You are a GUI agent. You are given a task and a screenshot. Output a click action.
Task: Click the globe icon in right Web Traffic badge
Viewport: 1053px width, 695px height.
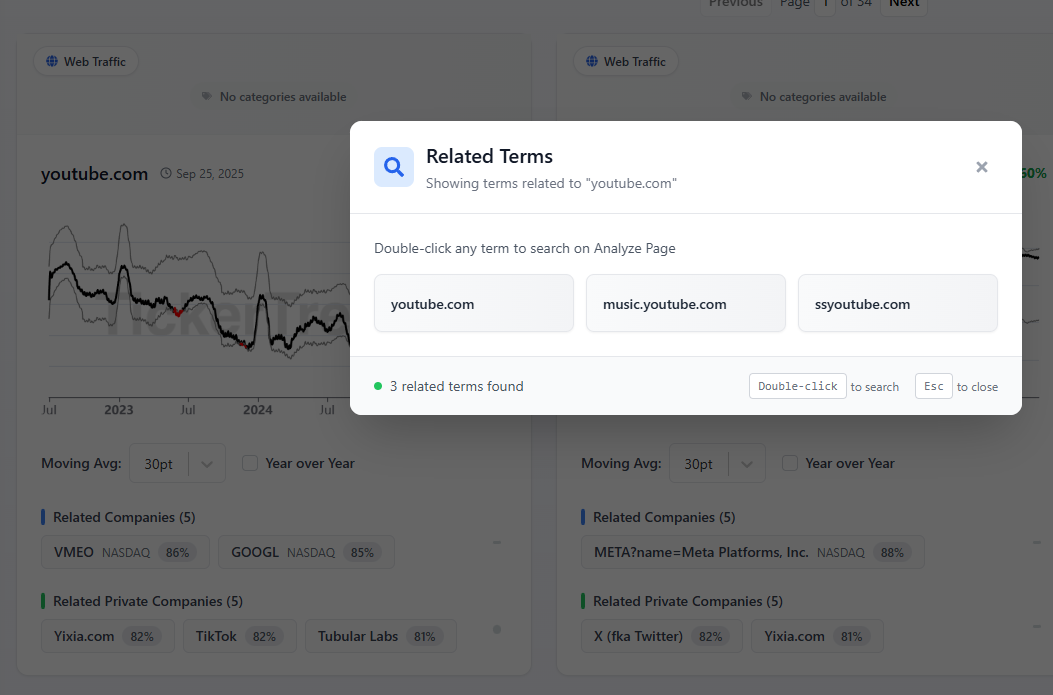[591, 62]
